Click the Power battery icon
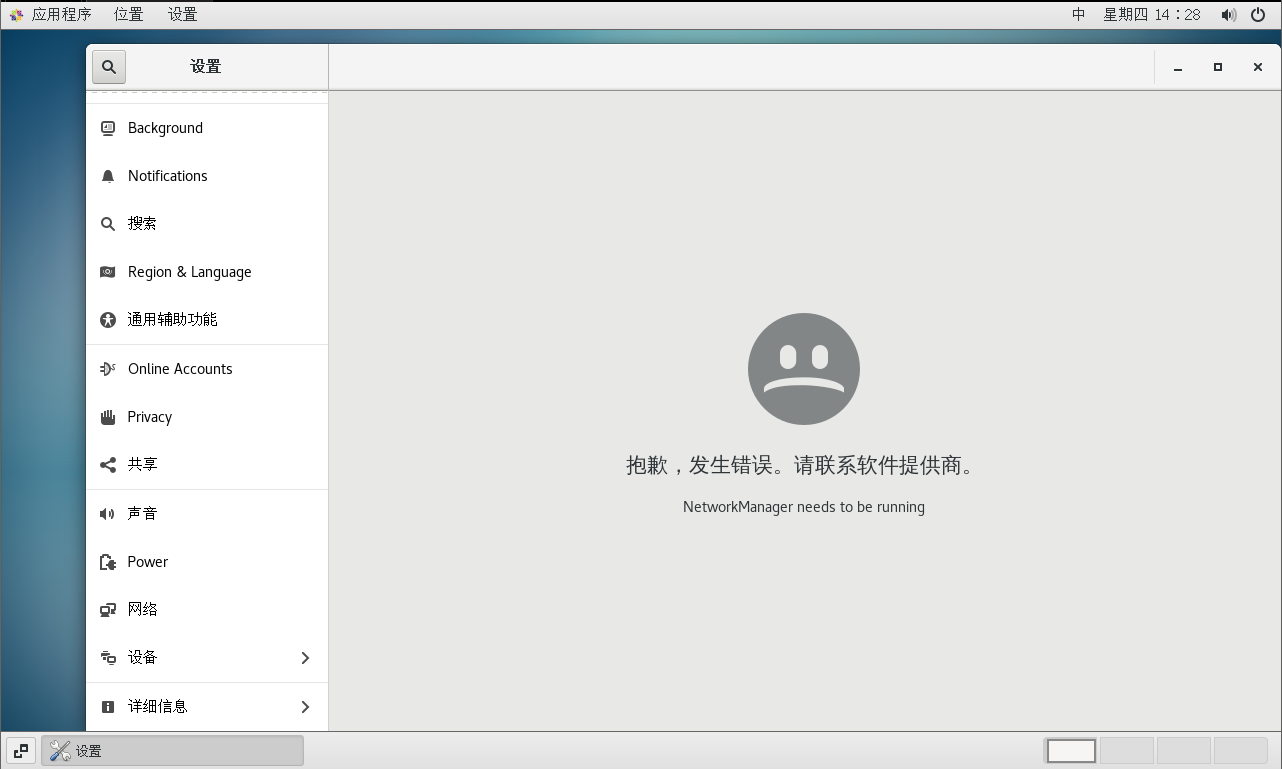 click(x=108, y=562)
